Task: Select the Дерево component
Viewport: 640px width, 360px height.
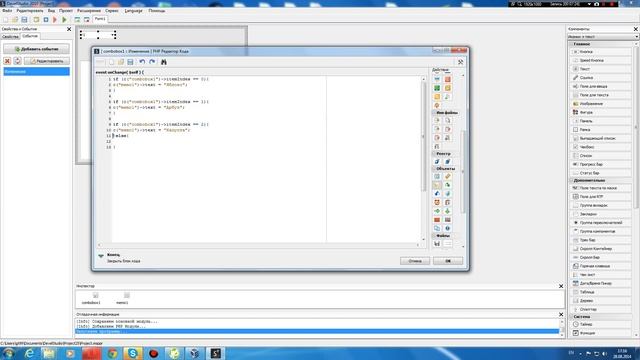Action: (600, 301)
